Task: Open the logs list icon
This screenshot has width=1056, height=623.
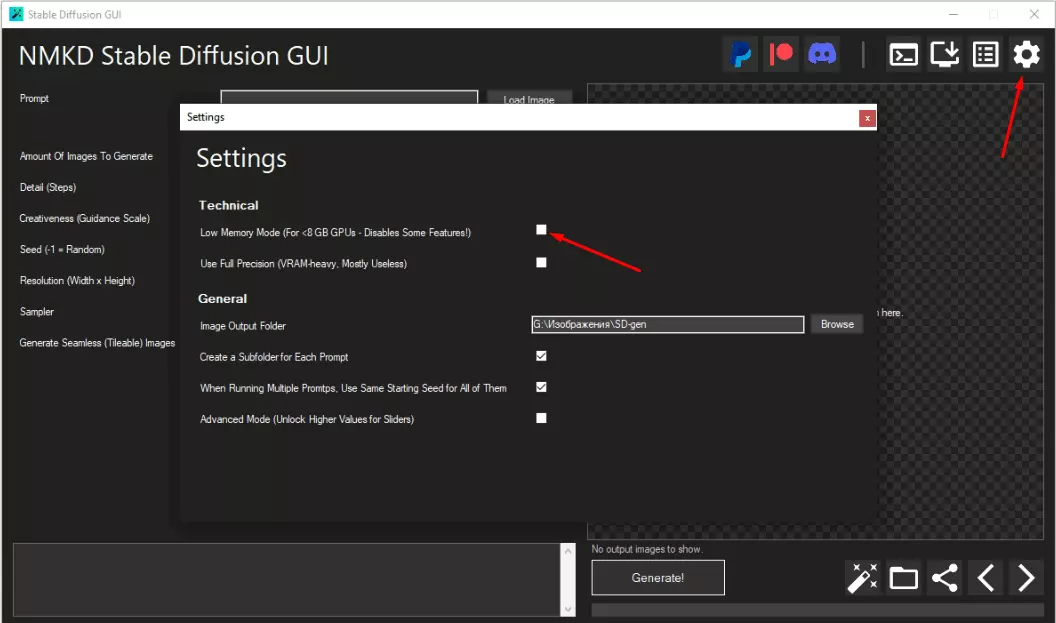Action: pyautogui.click(x=985, y=55)
